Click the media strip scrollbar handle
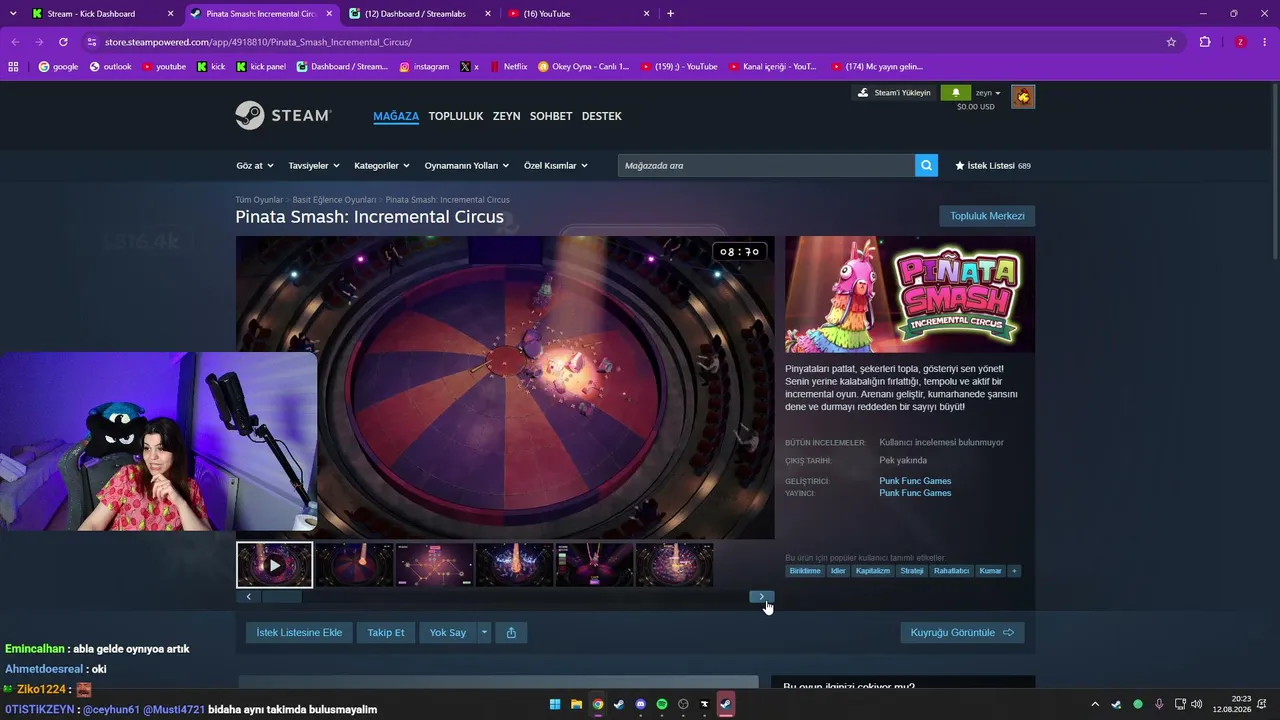The width and height of the screenshot is (1280, 720). point(282,597)
